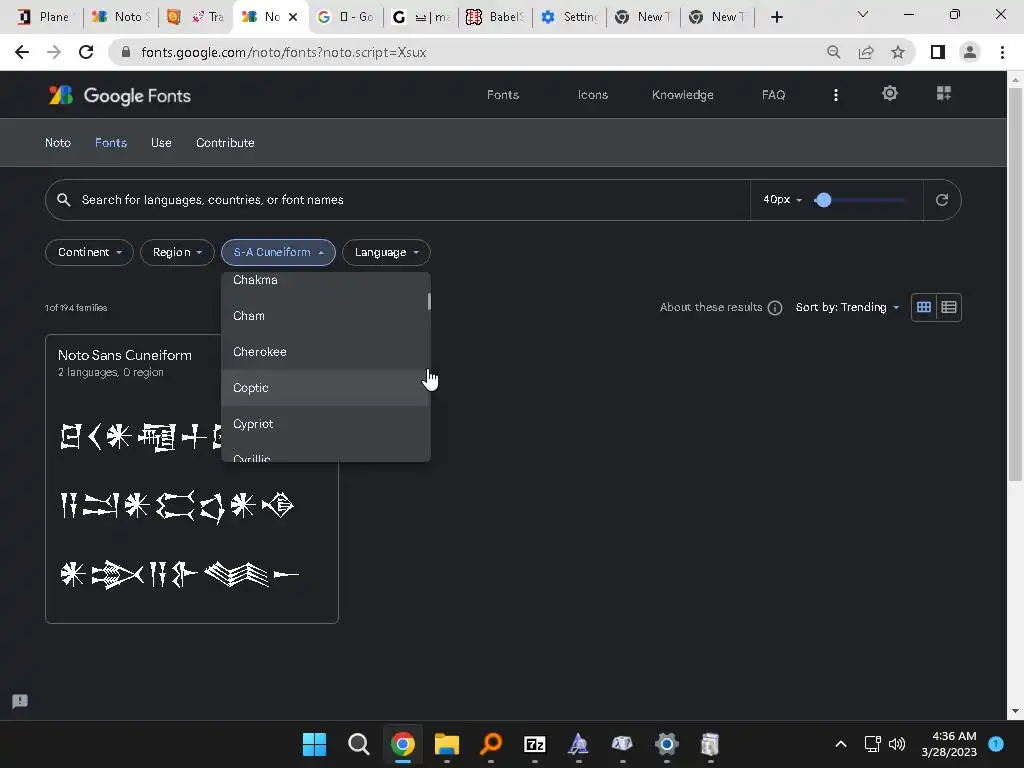
Task: Open Windows taskbar search
Action: coord(359,744)
